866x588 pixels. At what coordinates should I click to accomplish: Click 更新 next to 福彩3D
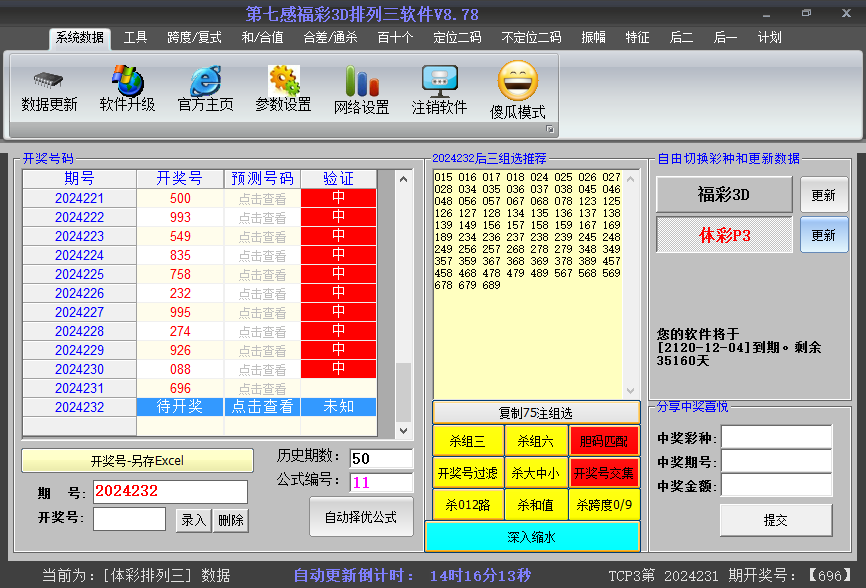pos(824,194)
